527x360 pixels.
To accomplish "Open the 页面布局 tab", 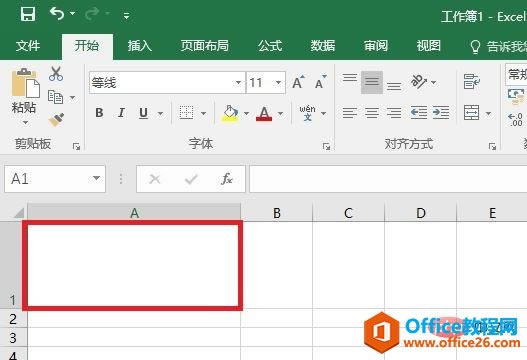I will (205, 46).
